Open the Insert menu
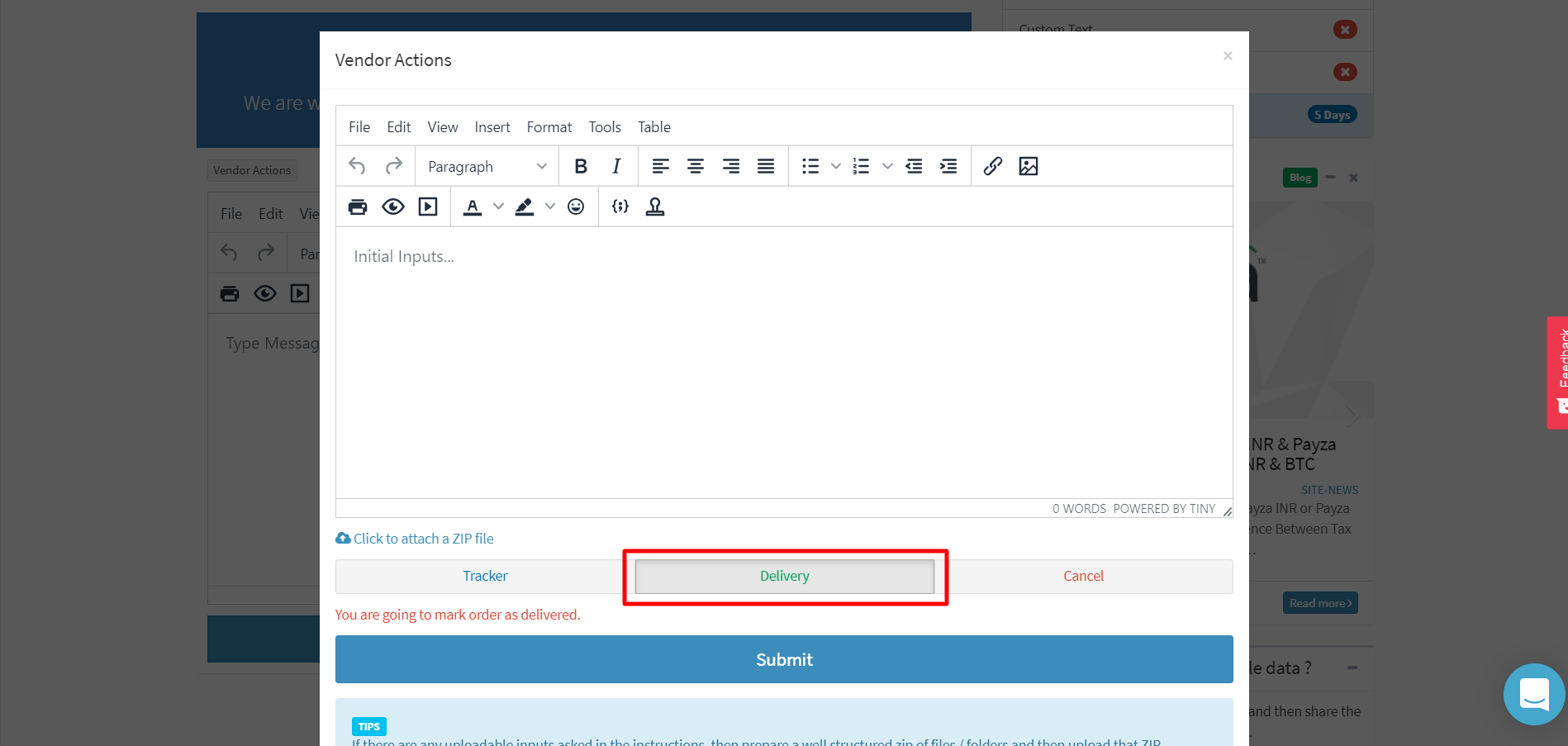The width and height of the screenshot is (1568, 746). 492,127
